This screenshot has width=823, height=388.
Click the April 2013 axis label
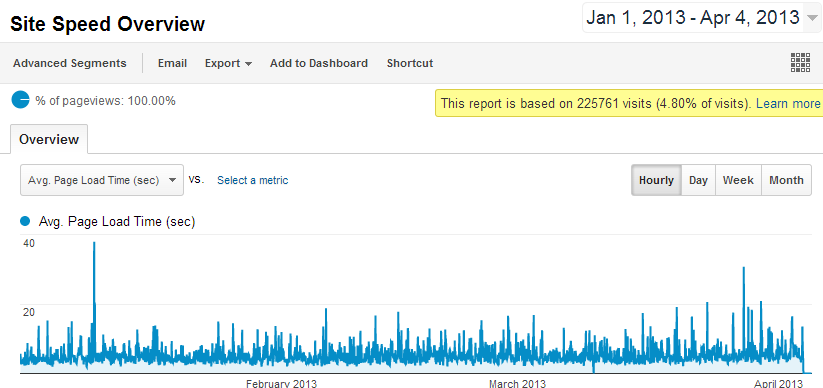(x=779, y=383)
